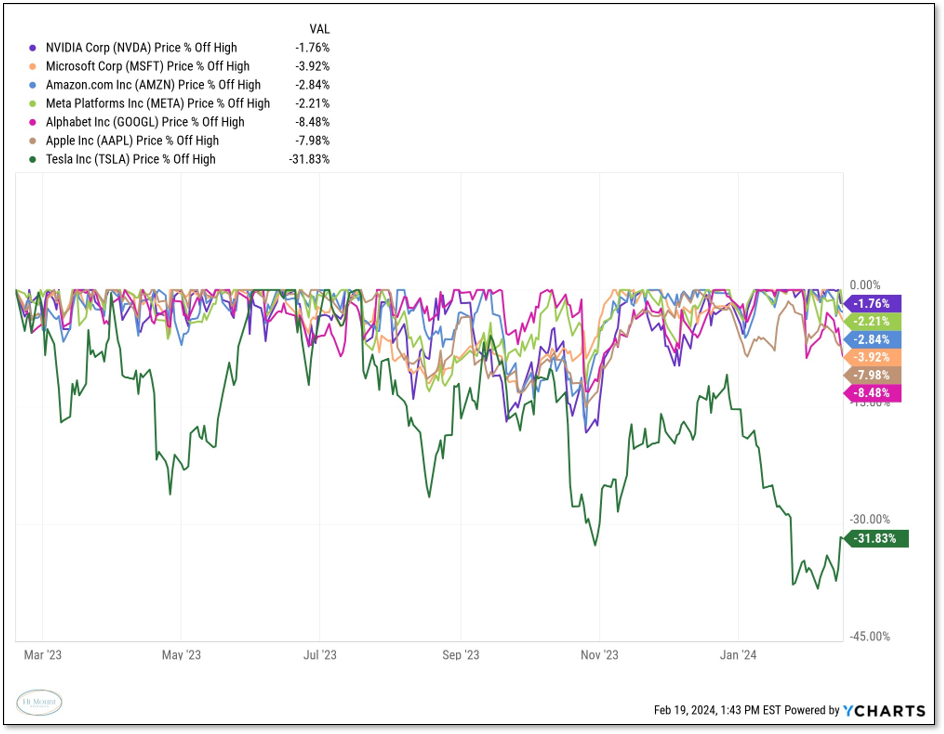Click the YCHARTS logo
Viewport: 944px width, 734px height.
tap(884, 711)
